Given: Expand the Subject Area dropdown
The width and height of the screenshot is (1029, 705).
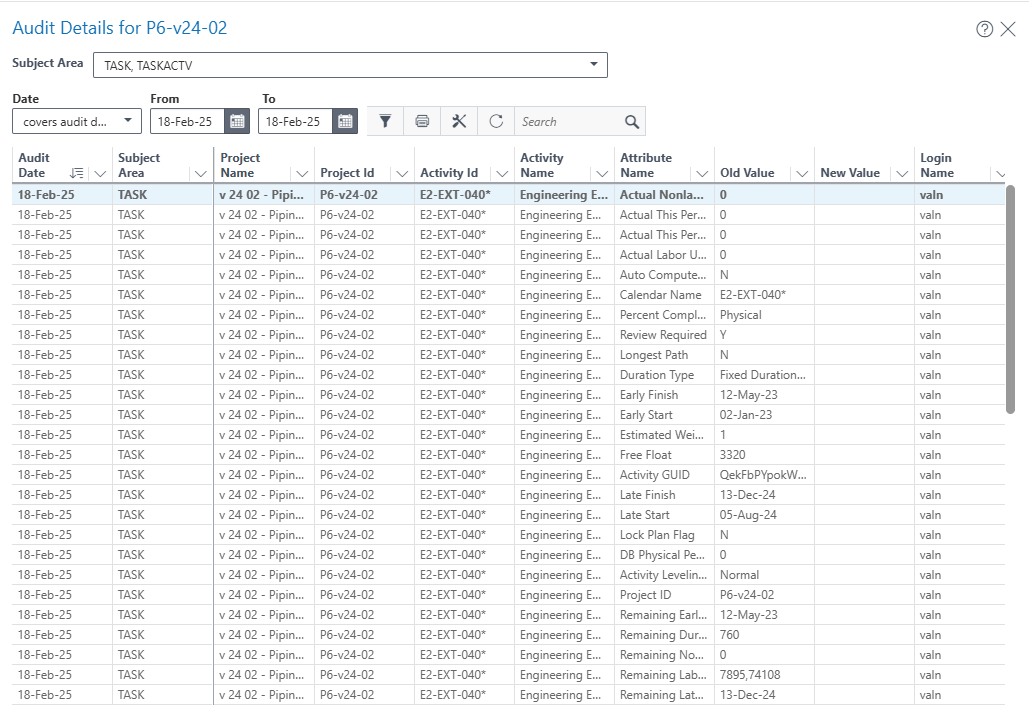Looking at the screenshot, I should pos(594,65).
